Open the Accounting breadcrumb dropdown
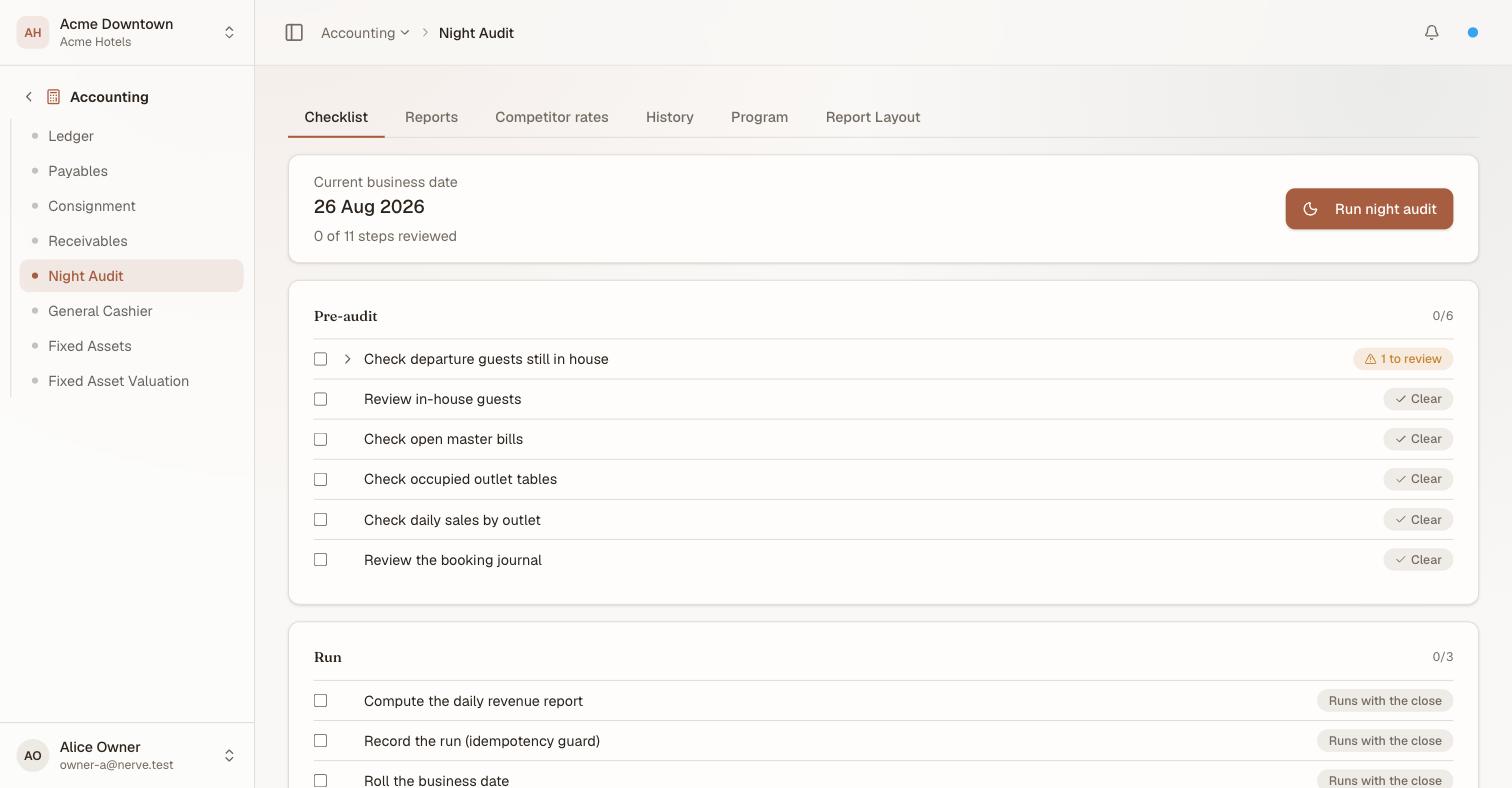The height and width of the screenshot is (788, 1512). pyautogui.click(x=365, y=33)
